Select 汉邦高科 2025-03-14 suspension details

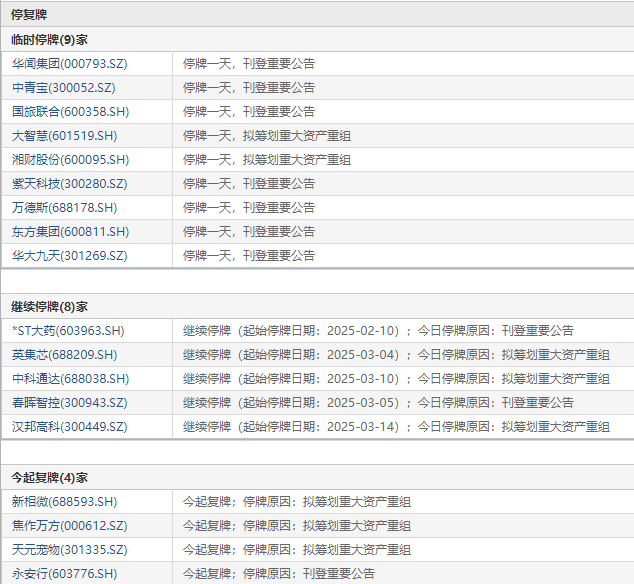[x=396, y=427]
